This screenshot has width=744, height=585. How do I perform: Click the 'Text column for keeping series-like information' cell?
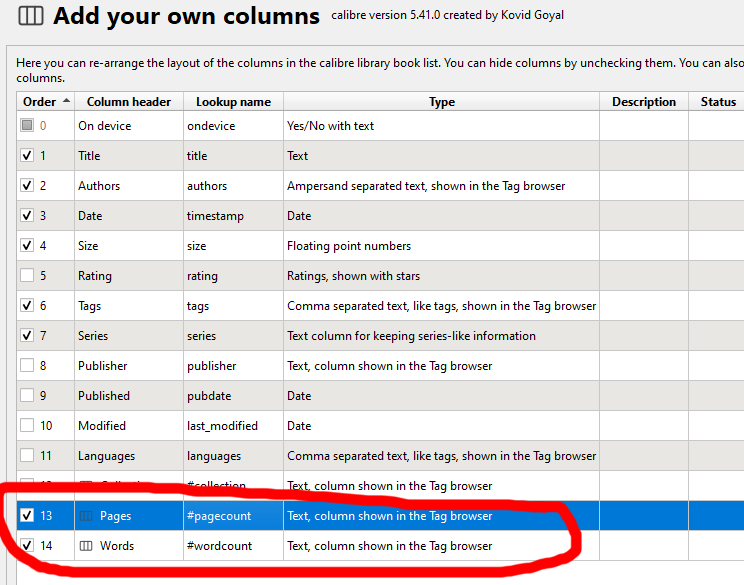click(442, 335)
